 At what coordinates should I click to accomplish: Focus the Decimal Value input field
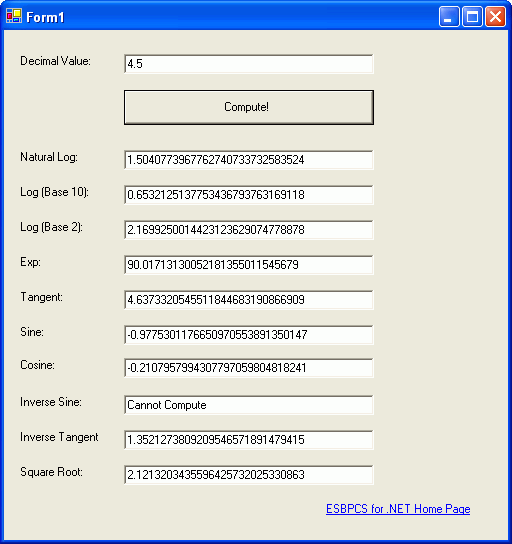(249, 64)
